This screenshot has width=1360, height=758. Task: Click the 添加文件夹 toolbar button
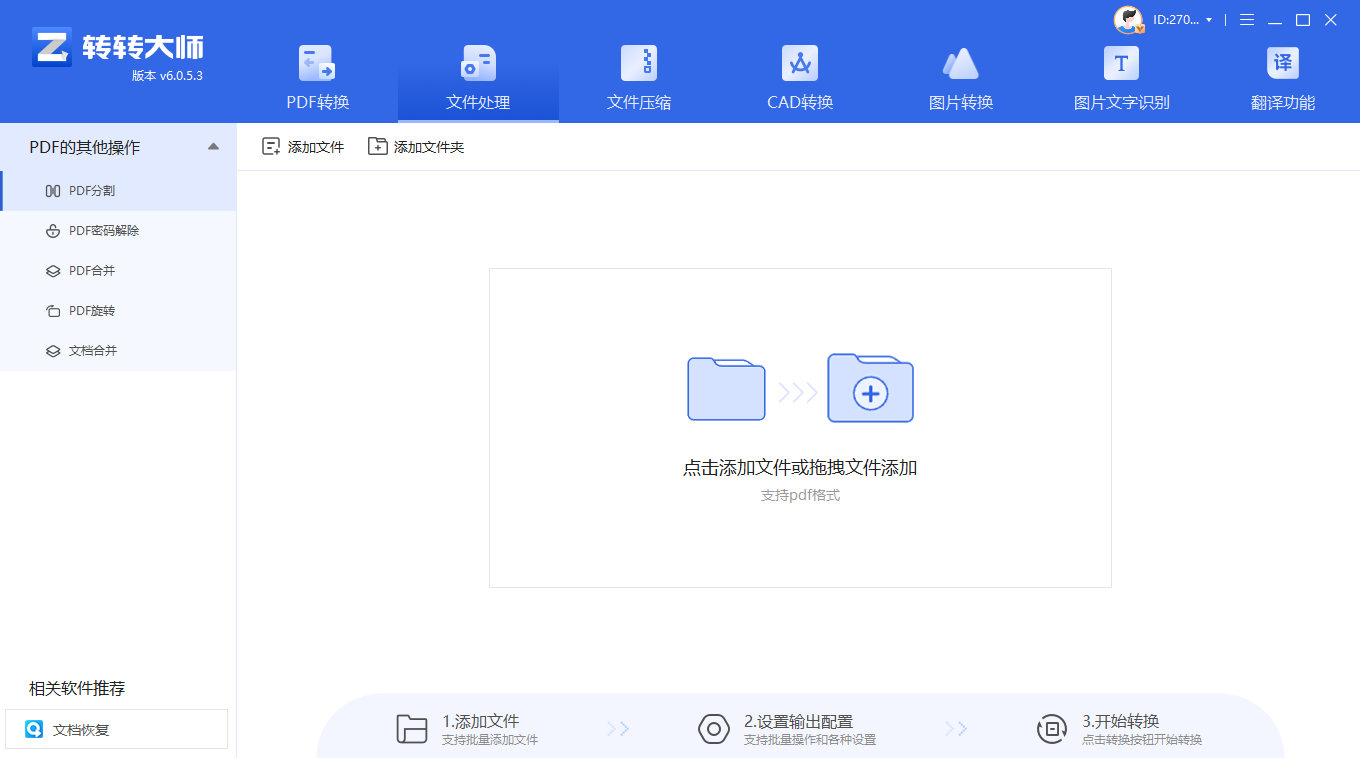click(x=416, y=146)
